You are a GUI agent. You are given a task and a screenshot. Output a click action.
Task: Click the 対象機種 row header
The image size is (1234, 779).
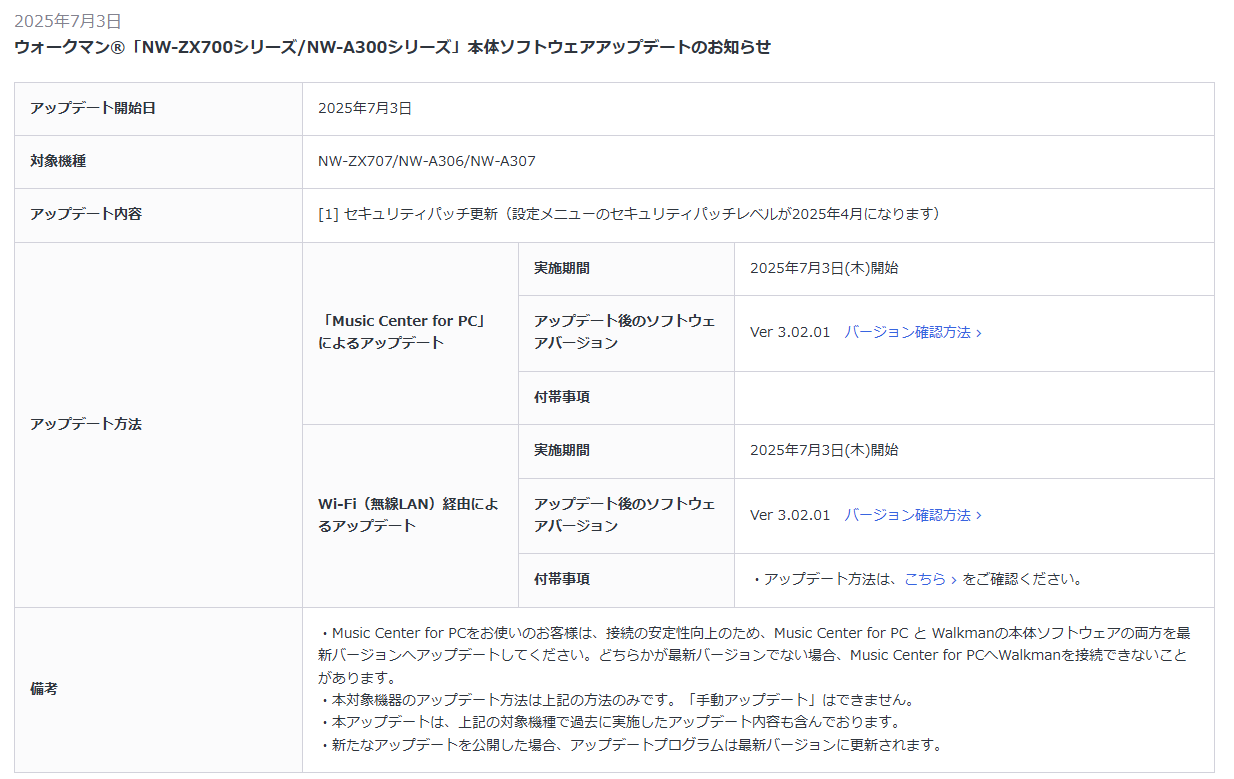(158, 161)
